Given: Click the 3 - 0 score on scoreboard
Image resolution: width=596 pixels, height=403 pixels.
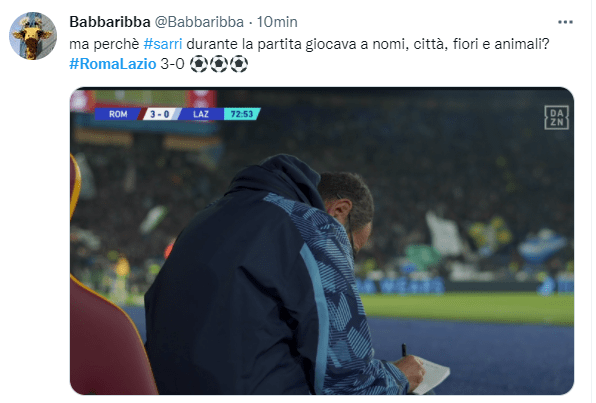Looking at the screenshot, I should pos(160,114).
